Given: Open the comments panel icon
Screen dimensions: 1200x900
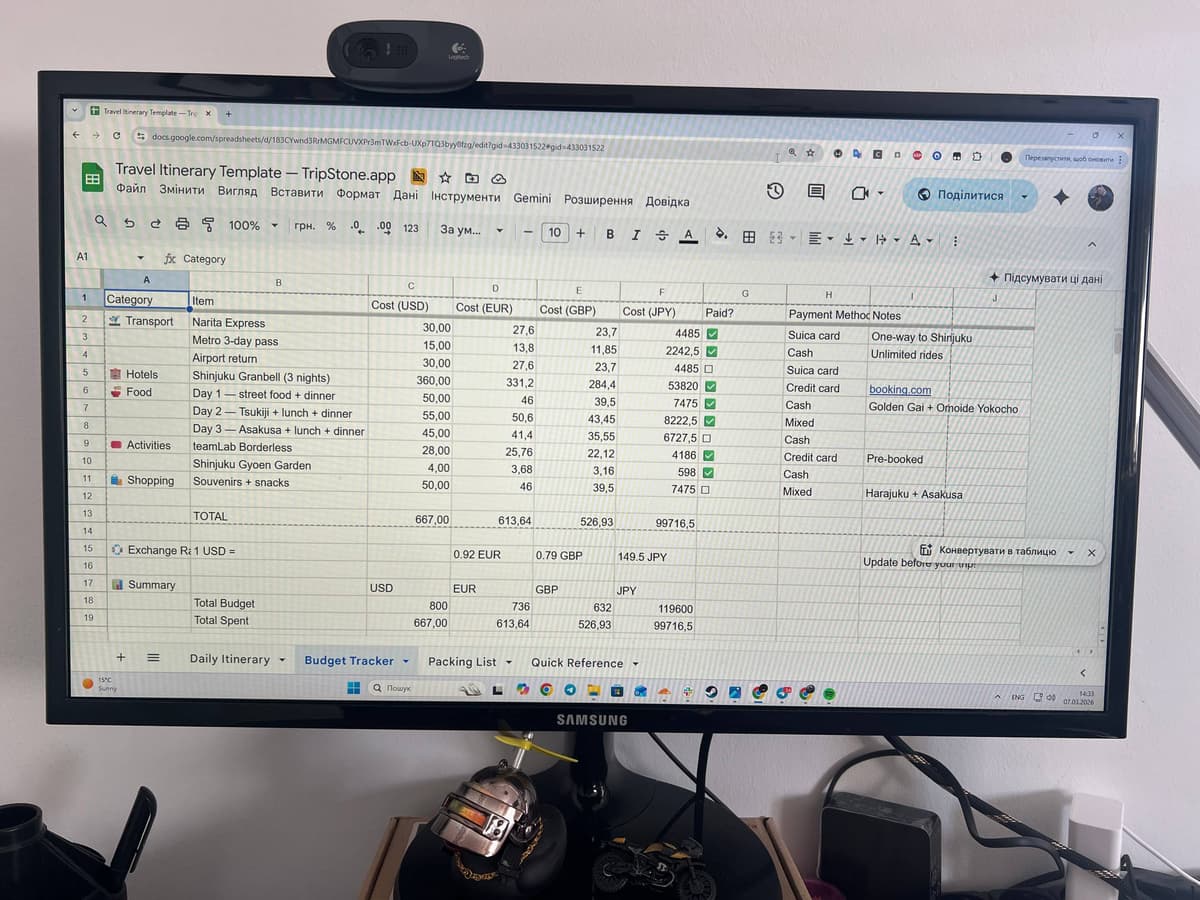Looking at the screenshot, I should (x=816, y=193).
